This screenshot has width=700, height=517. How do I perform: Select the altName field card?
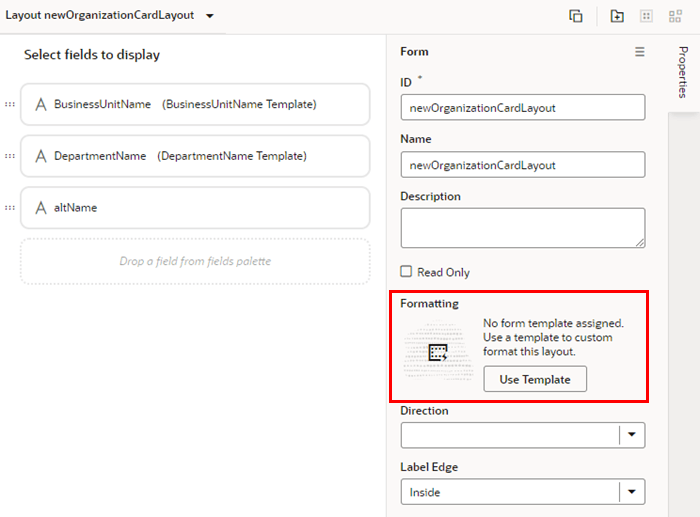195,208
